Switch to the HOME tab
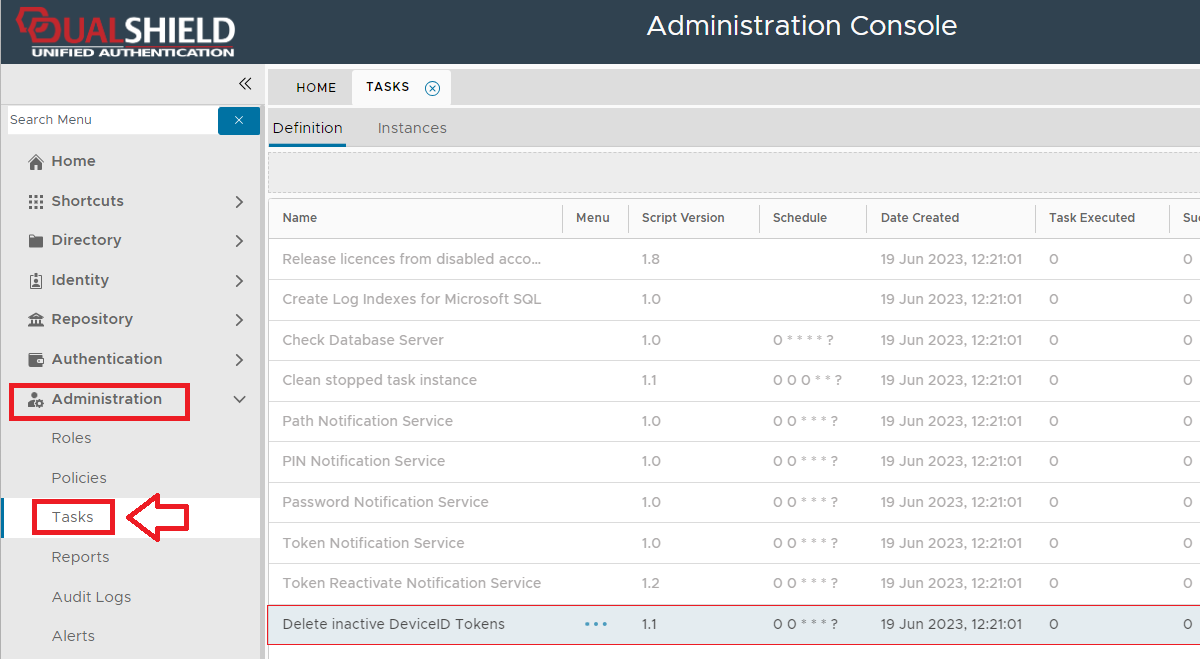This screenshot has width=1200, height=659. point(316,88)
